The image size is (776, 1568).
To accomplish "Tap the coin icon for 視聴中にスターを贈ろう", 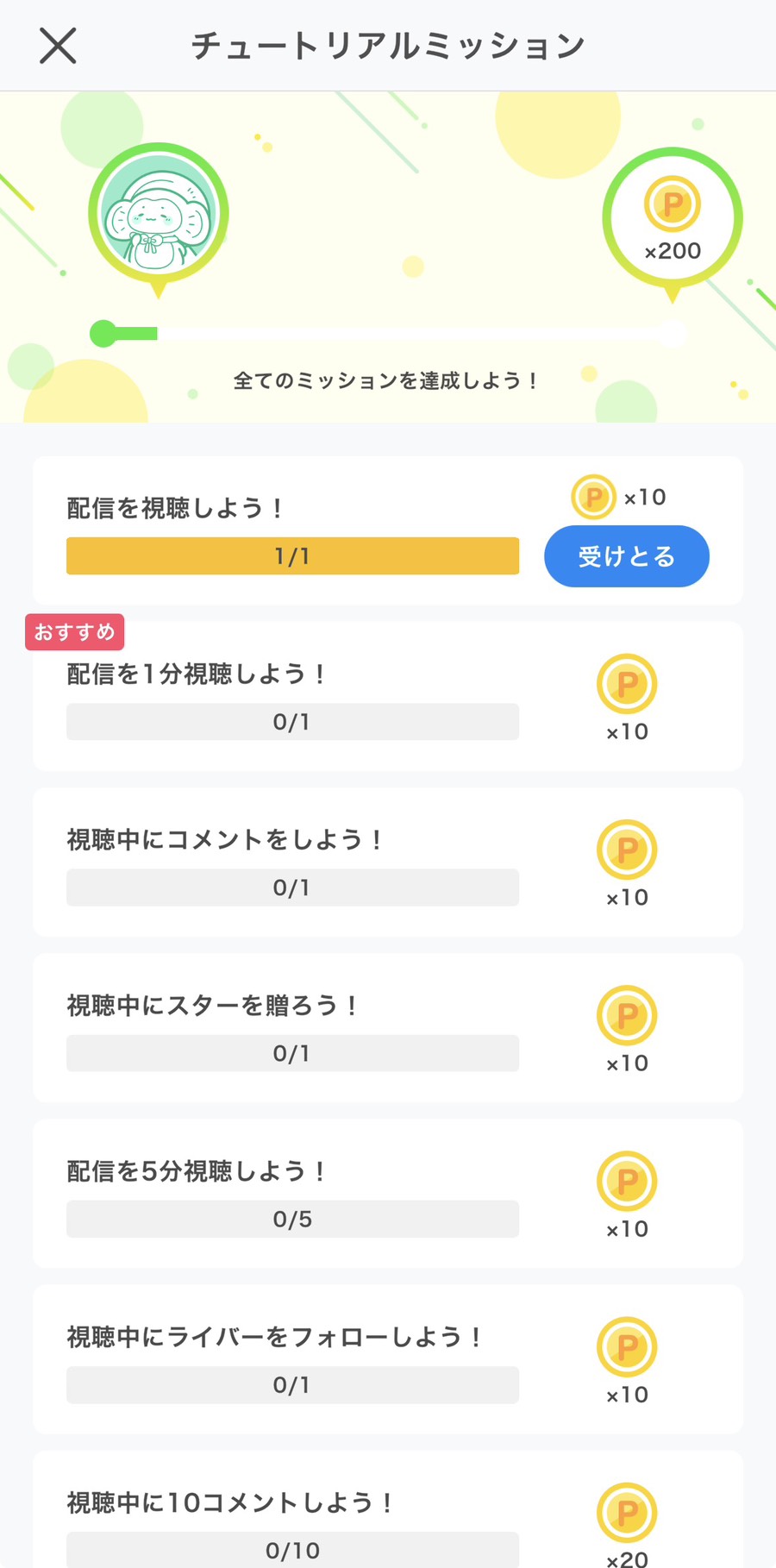I will (627, 1015).
